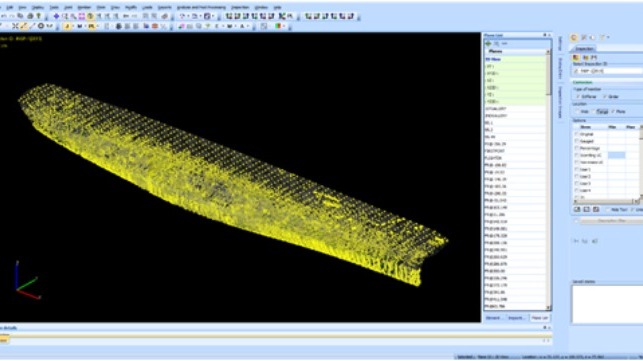Click the orange round icon above Inspection tab
Image resolution: width=643 pixels, height=361 pixels.
574,38
